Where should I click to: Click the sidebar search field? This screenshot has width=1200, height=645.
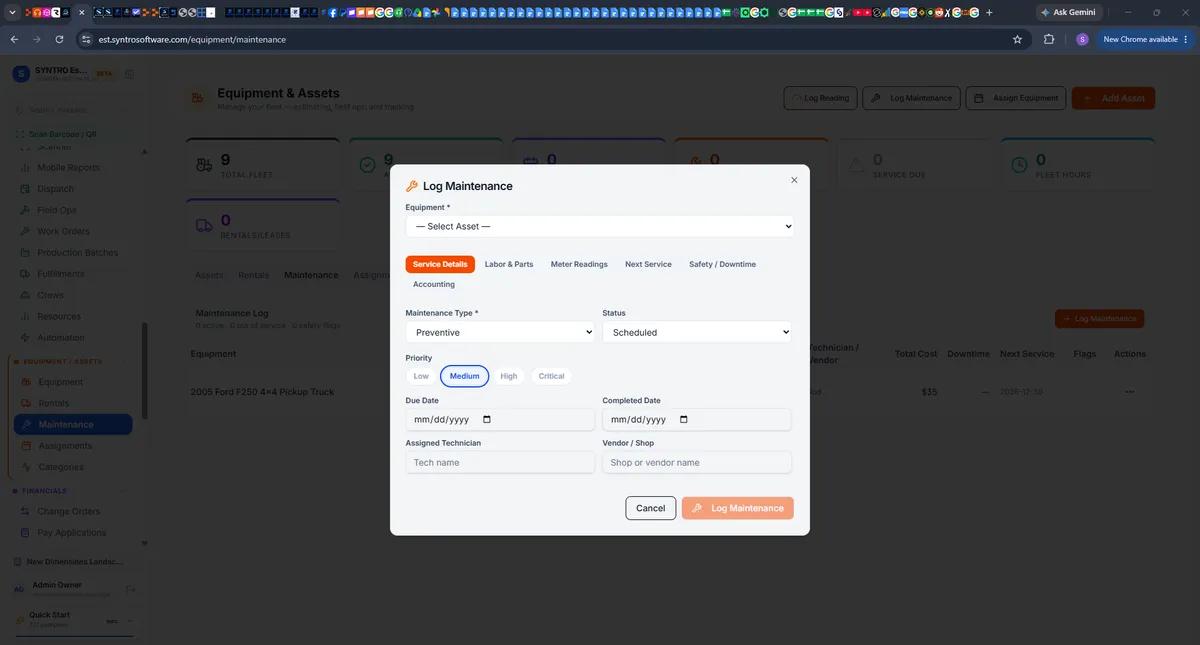coord(75,110)
